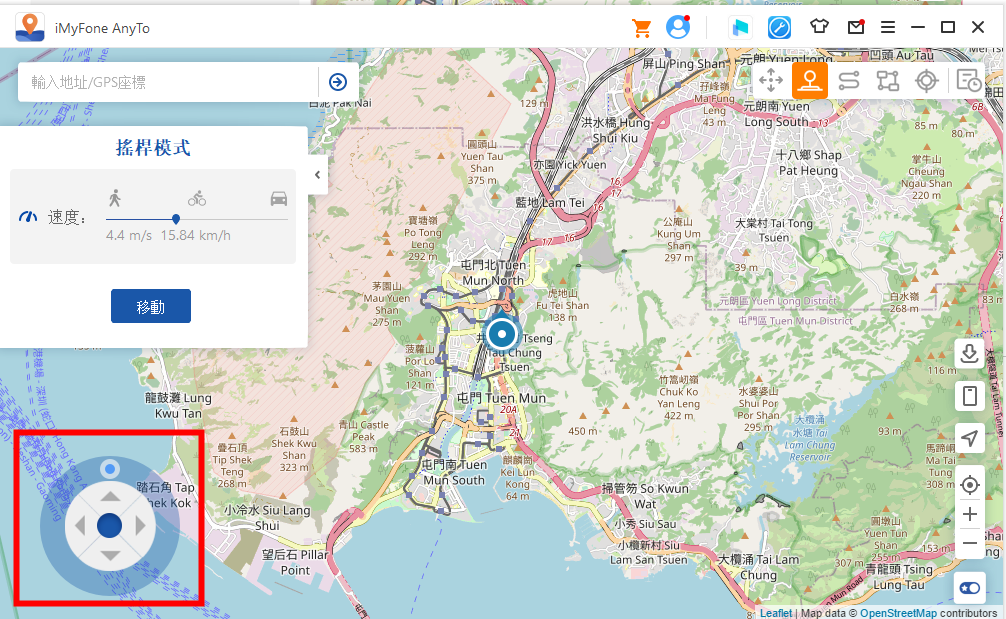Recenter map on current location
This screenshot has width=1006, height=619.
pos(969,484)
